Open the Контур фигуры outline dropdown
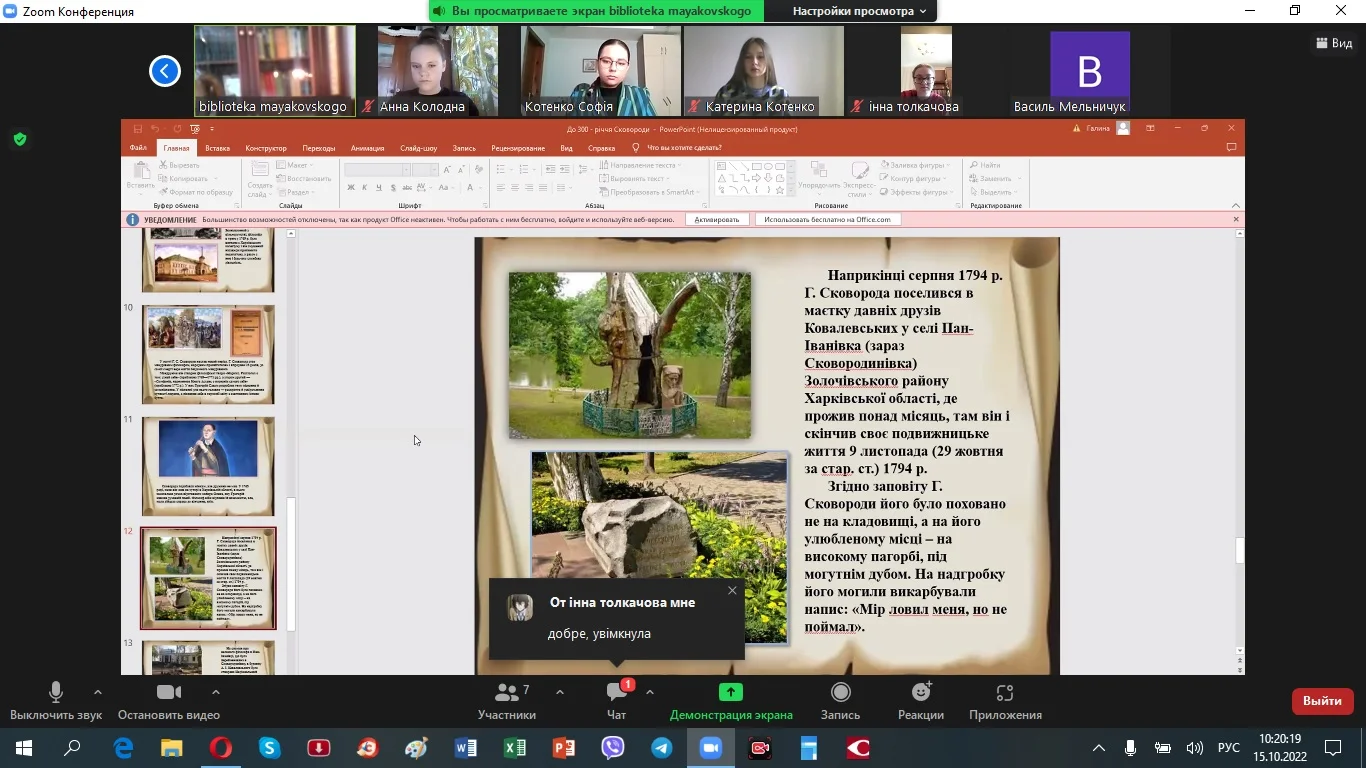This screenshot has width=1366, height=768. (913, 178)
